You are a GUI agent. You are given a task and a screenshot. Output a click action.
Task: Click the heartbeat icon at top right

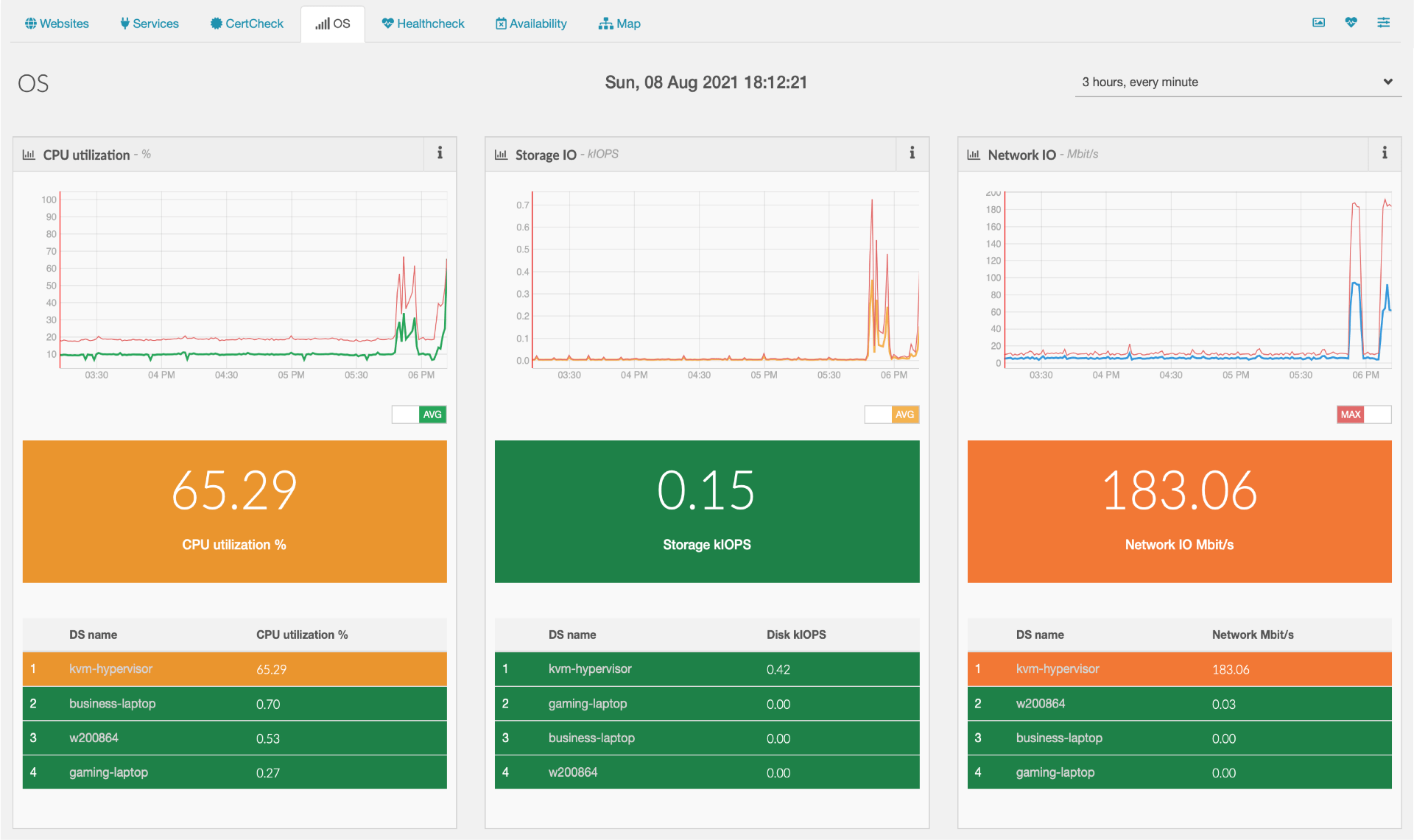point(1351,23)
